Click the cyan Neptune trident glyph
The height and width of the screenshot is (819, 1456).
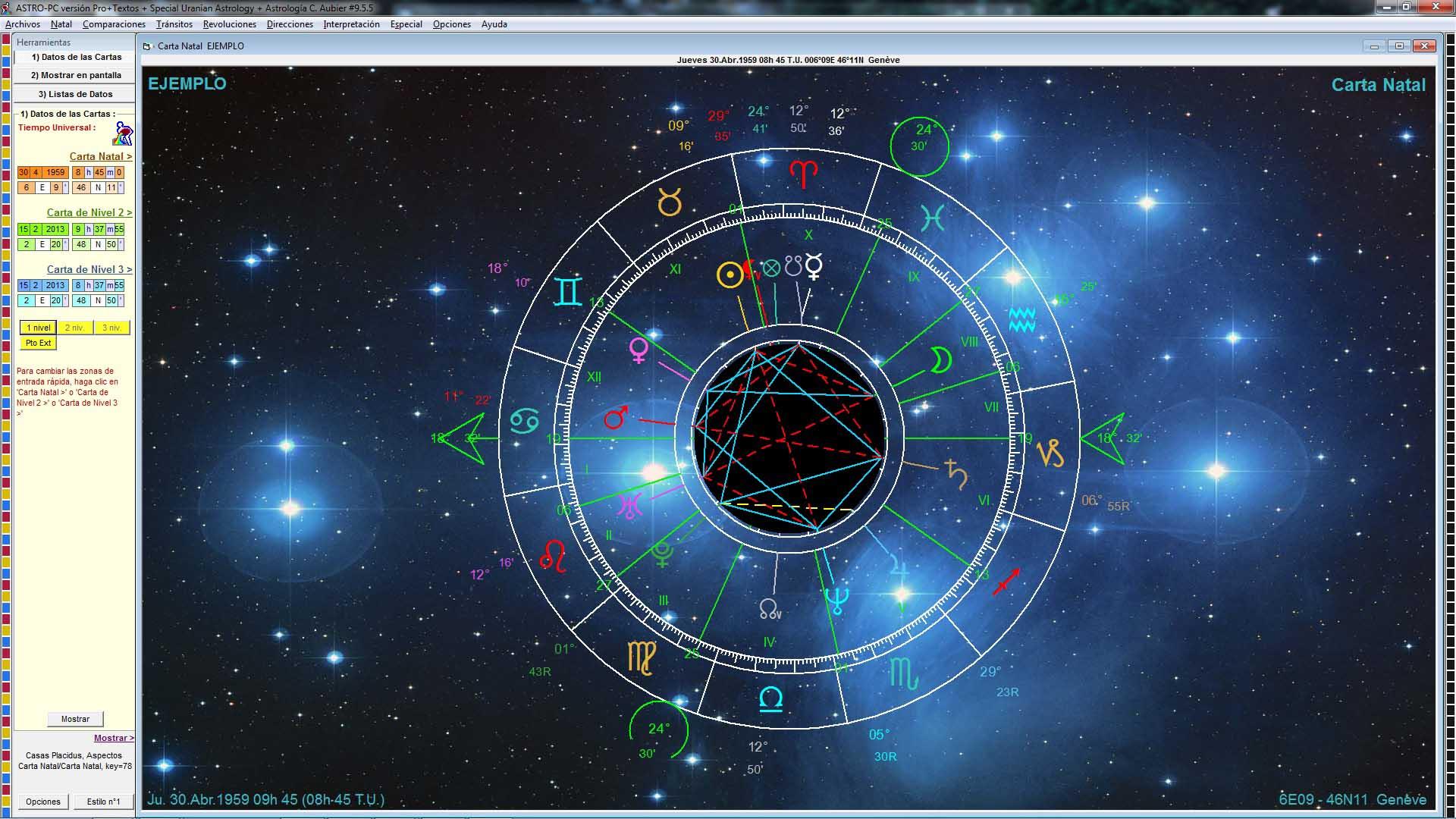click(837, 600)
